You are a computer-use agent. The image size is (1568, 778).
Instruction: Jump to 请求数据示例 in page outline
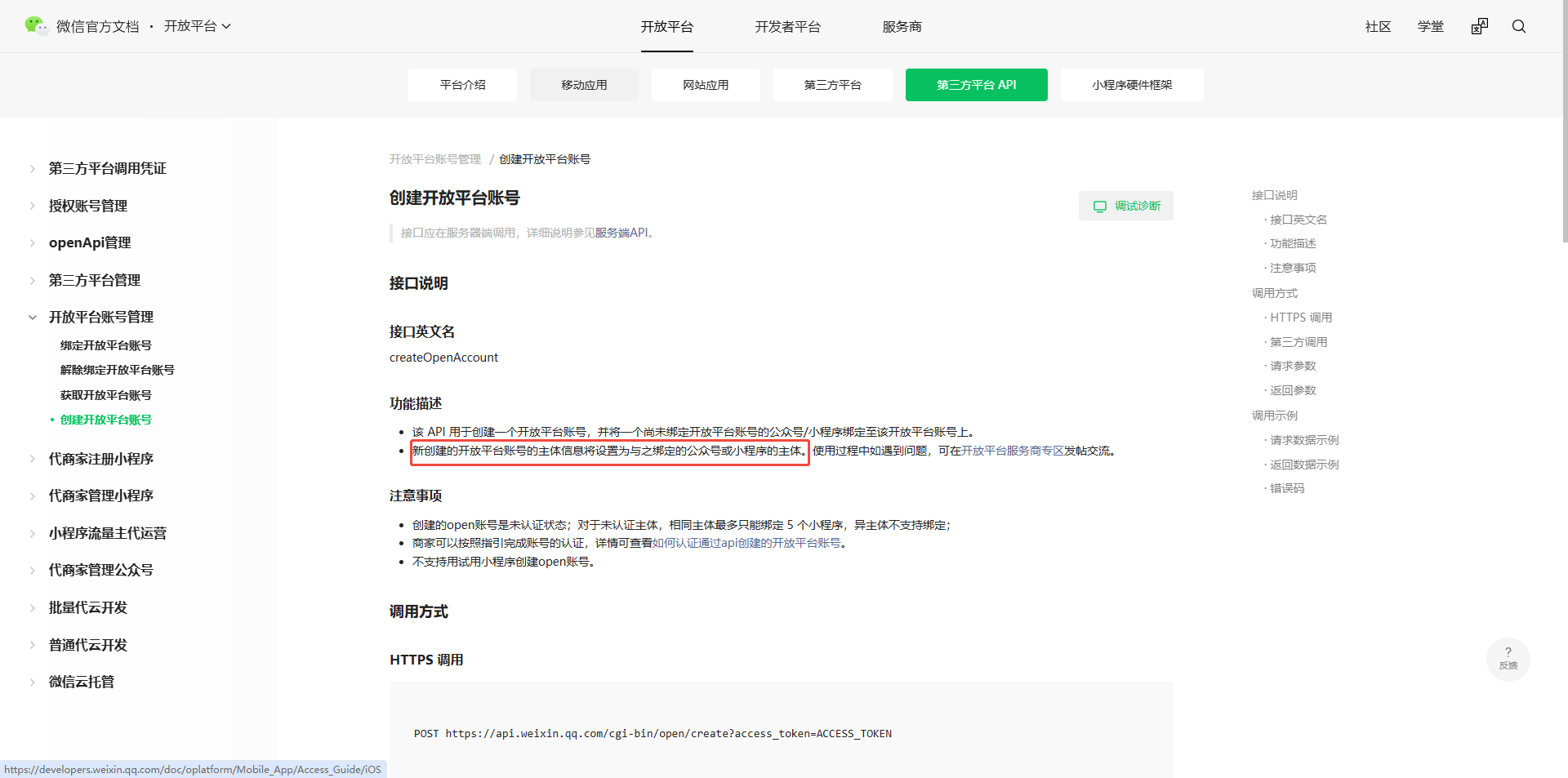click(1304, 440)
